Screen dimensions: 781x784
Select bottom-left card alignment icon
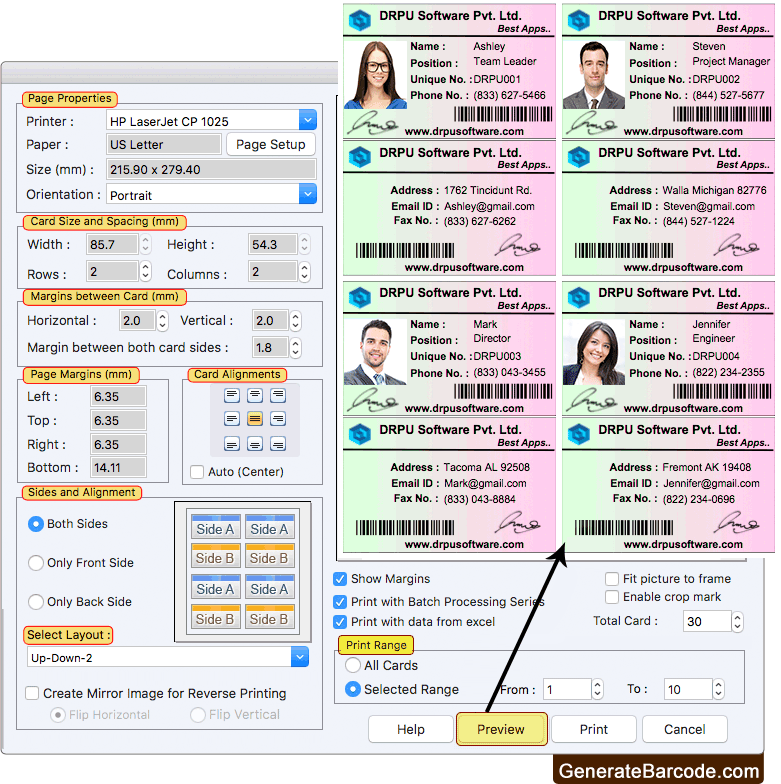(x=232, y=444)
